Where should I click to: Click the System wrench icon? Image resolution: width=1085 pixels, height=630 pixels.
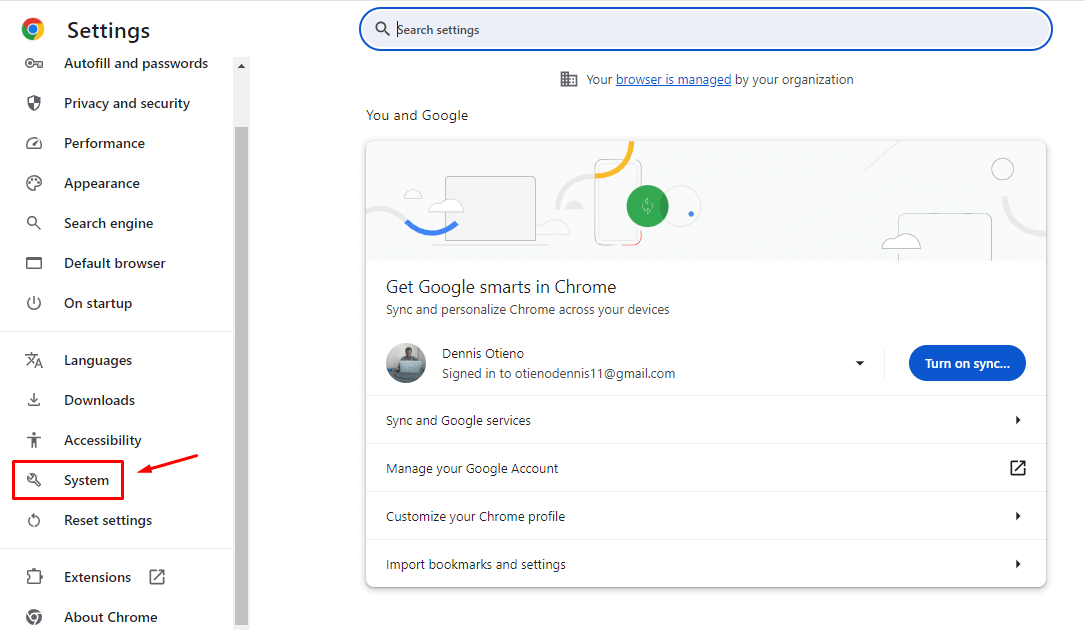[x=34, y=480]
